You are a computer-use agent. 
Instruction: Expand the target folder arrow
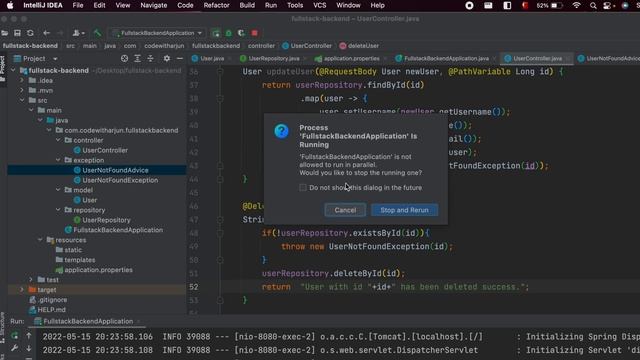click(x=22, y=290)
